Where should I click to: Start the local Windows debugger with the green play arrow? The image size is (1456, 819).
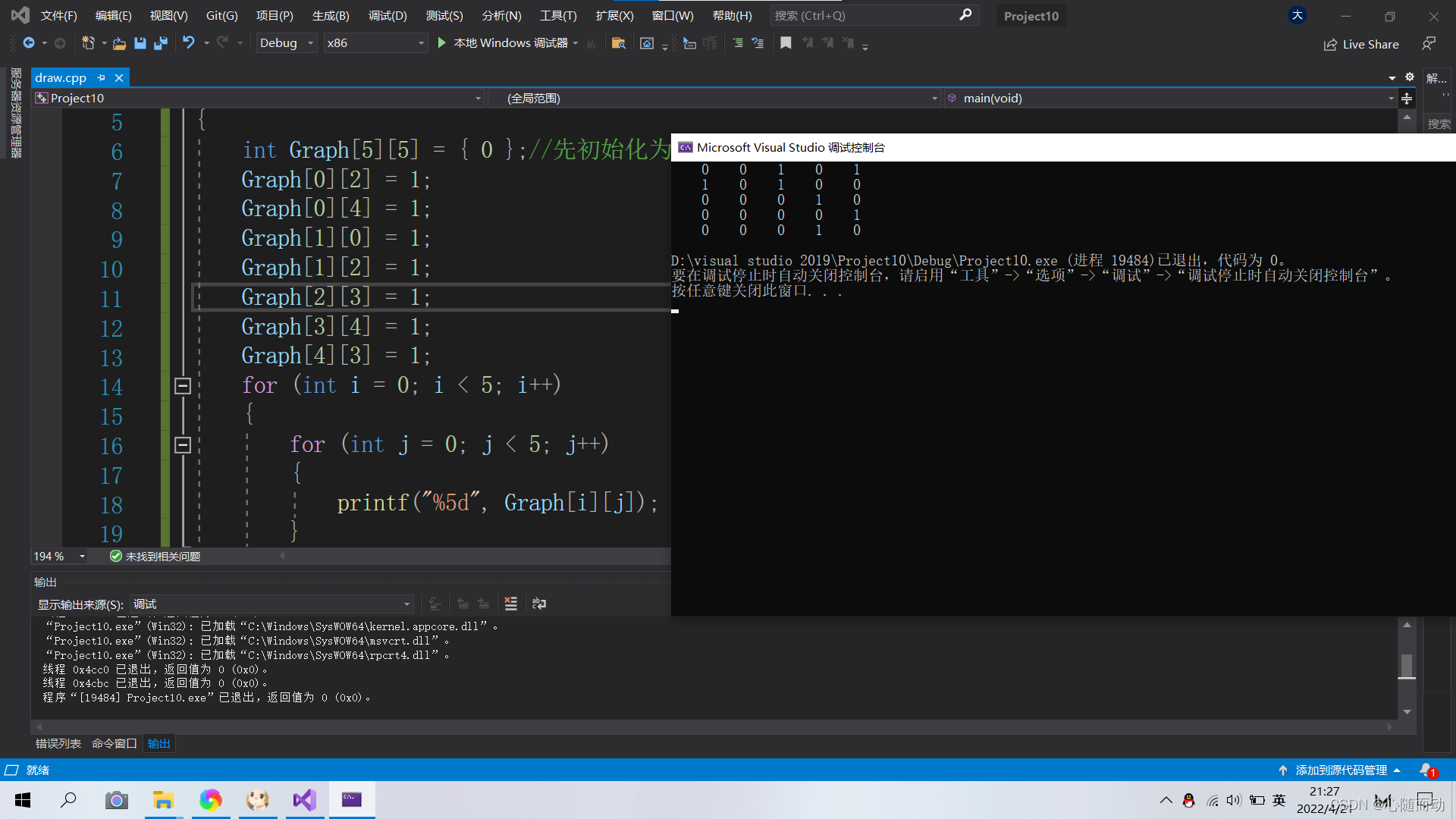click(x=442, y=43)
